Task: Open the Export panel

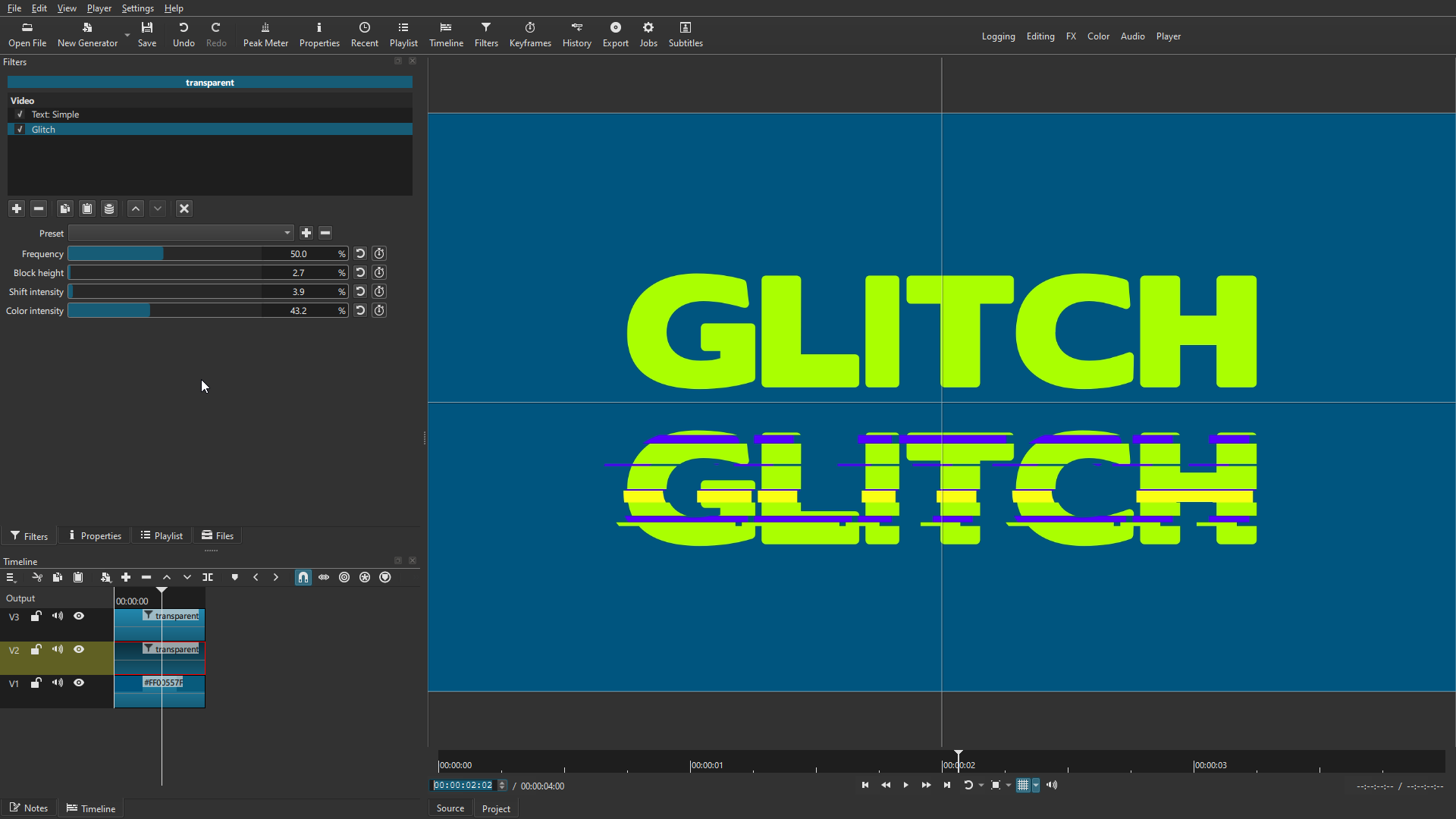Action: (615, 34)
